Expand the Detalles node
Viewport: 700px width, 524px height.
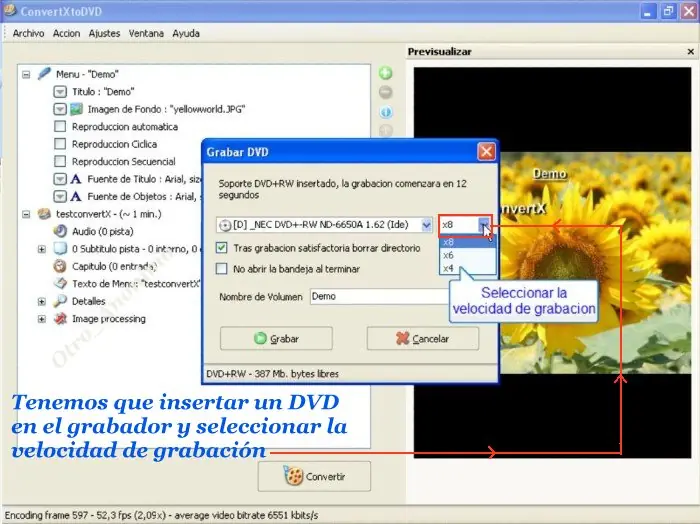(x=42, y=302)
